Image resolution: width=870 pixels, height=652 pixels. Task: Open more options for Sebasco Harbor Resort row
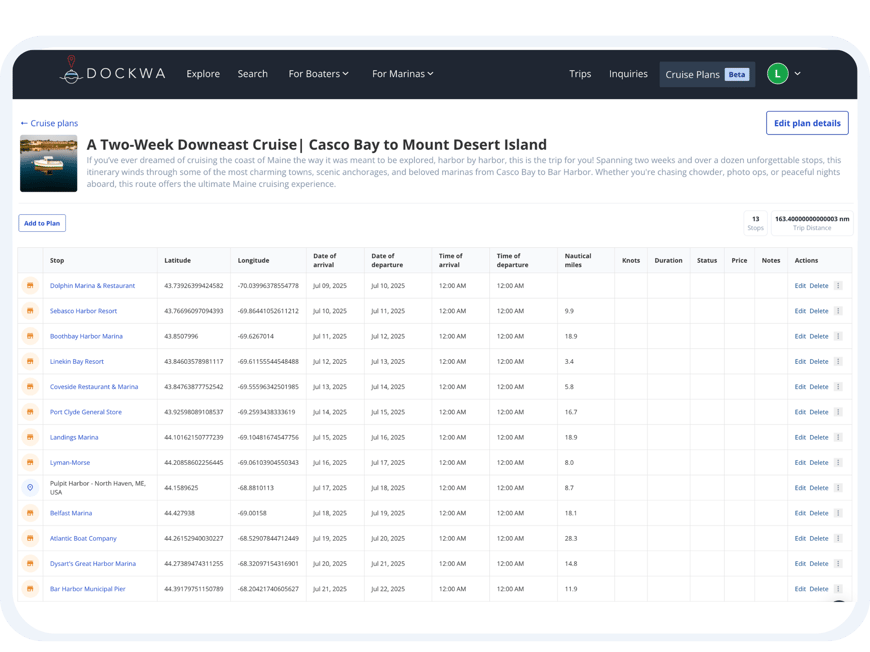tap(838, 311)
